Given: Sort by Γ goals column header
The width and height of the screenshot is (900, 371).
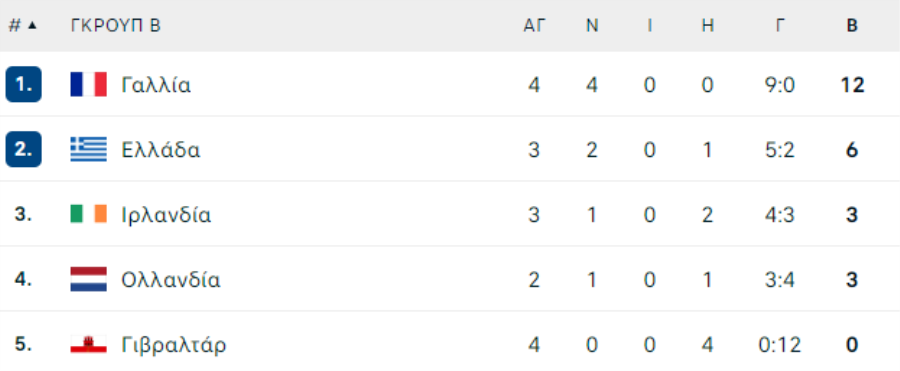Looking at the screenshot, I should click(780, 26).
